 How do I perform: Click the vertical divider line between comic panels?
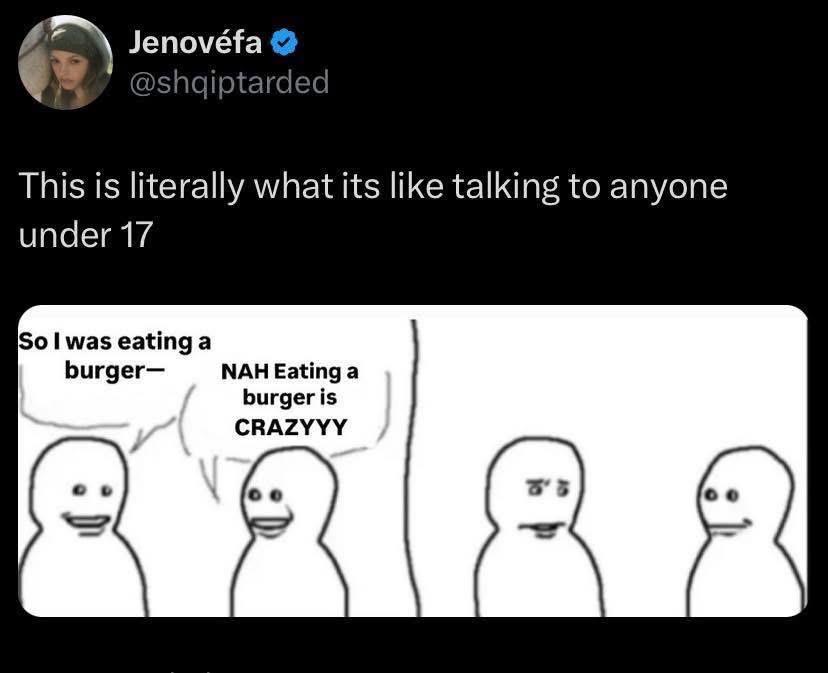(413, 468)
